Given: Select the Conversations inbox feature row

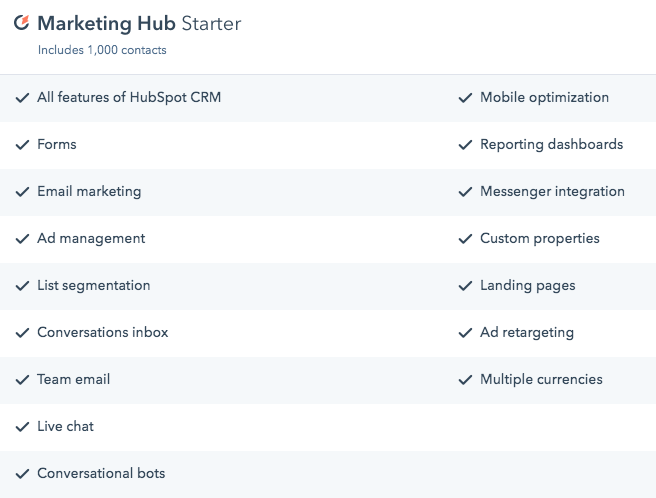Looking at the screenshot, I should click(102, 333).
